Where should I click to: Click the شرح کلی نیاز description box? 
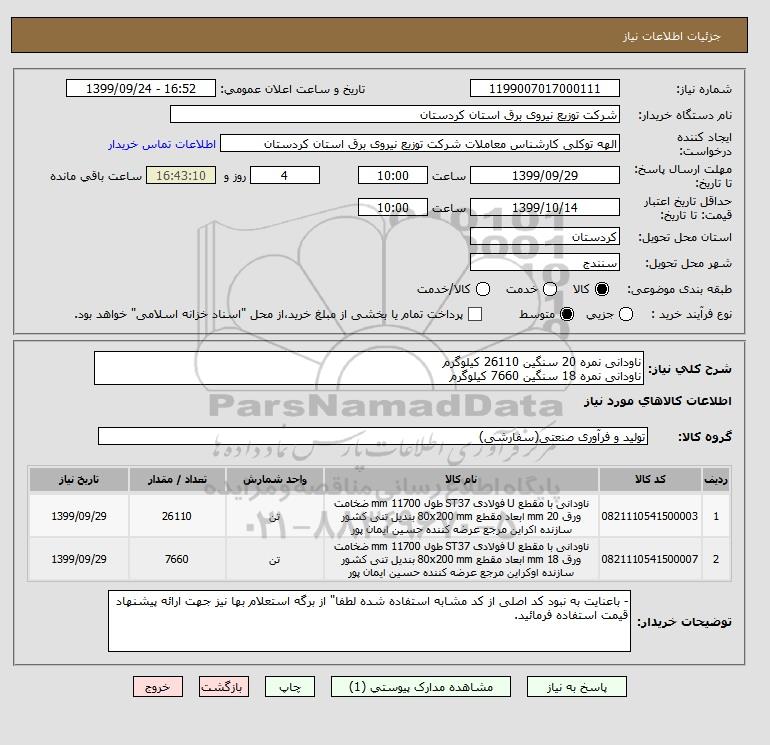(369, 368)
